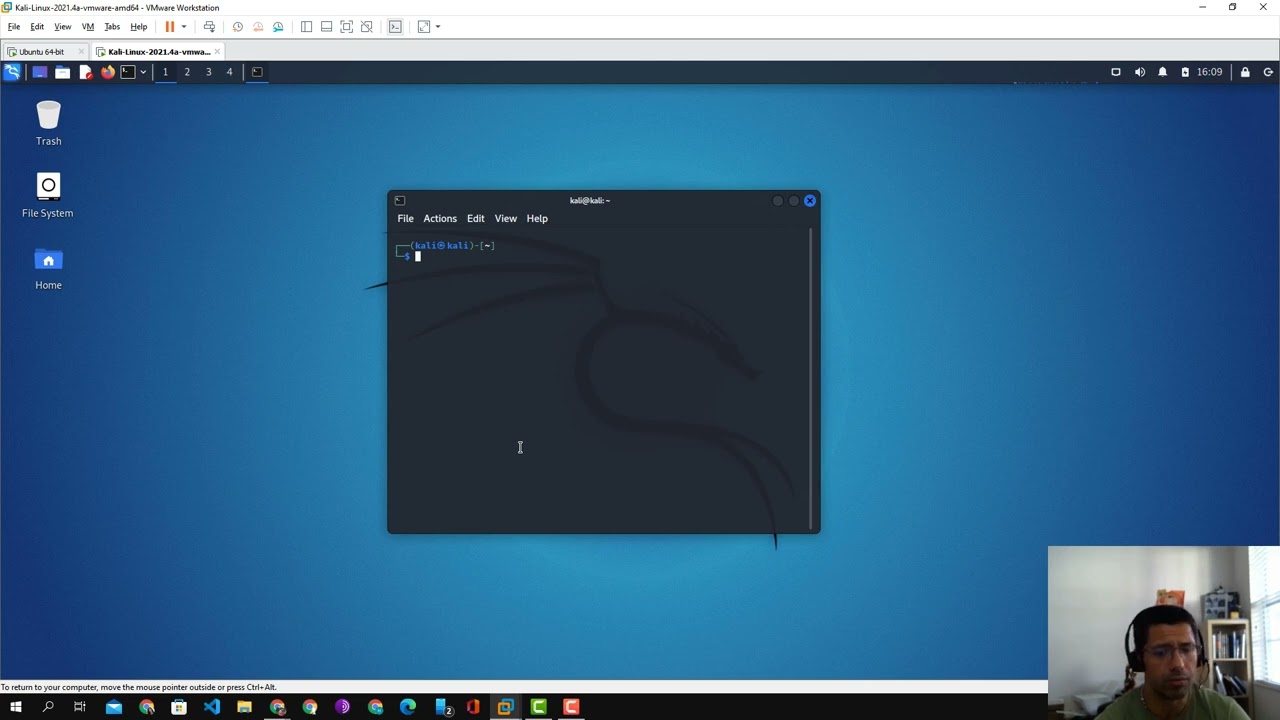Switch to workspace 2

[187, 72]
